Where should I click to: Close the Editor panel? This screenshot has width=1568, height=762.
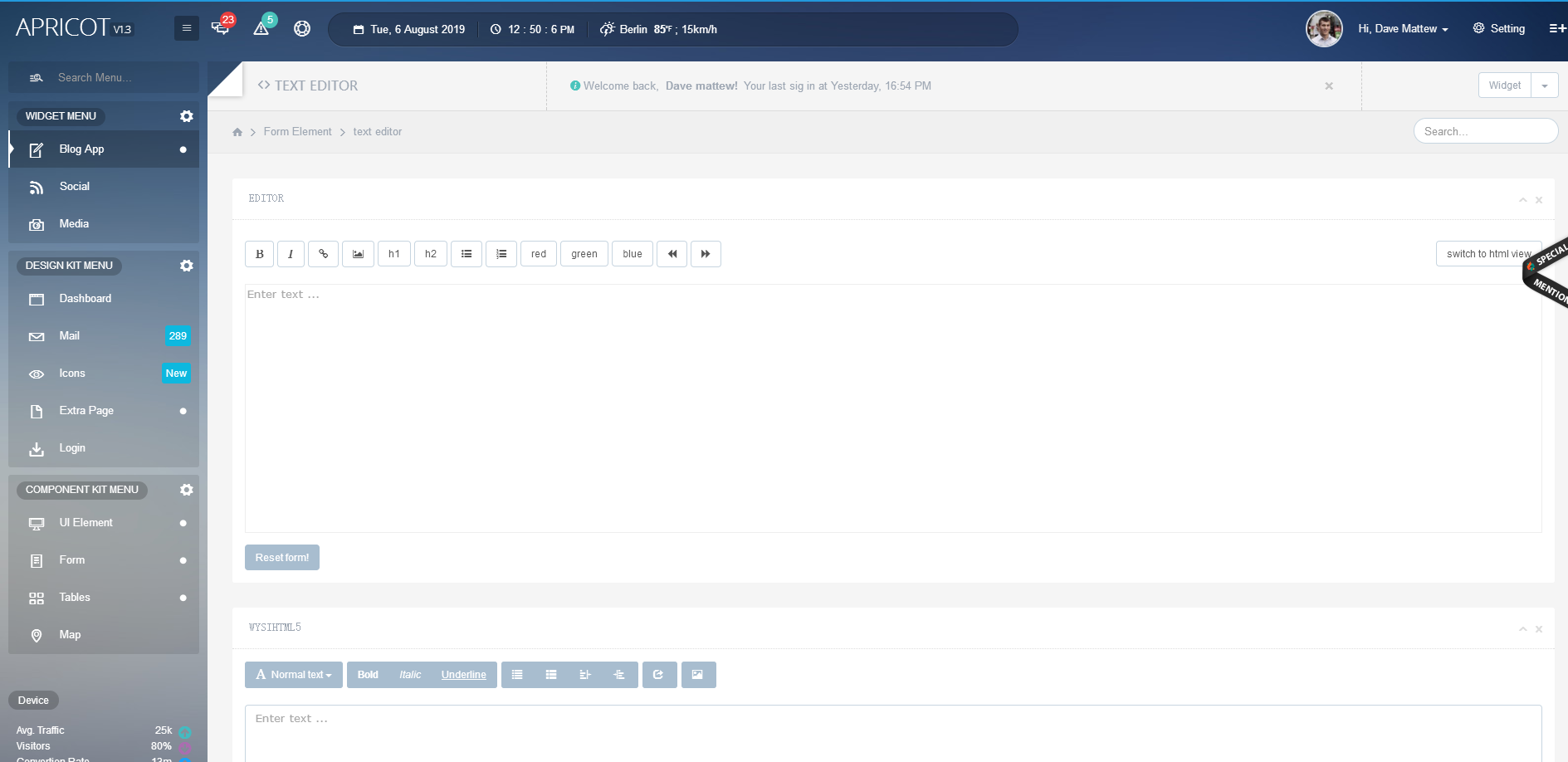pos(1539,200)
